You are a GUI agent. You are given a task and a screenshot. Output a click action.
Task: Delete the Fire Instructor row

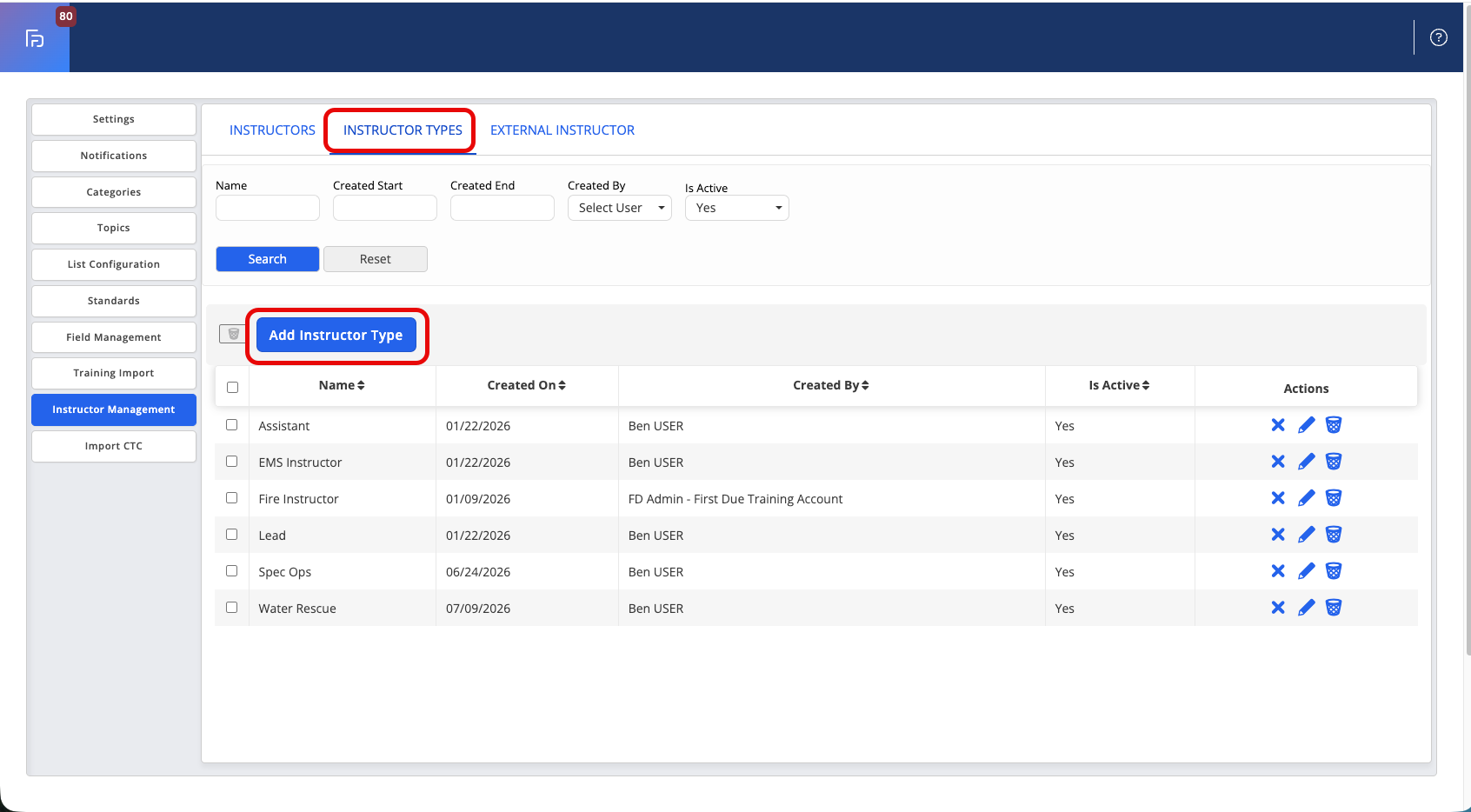(1334, 498)
